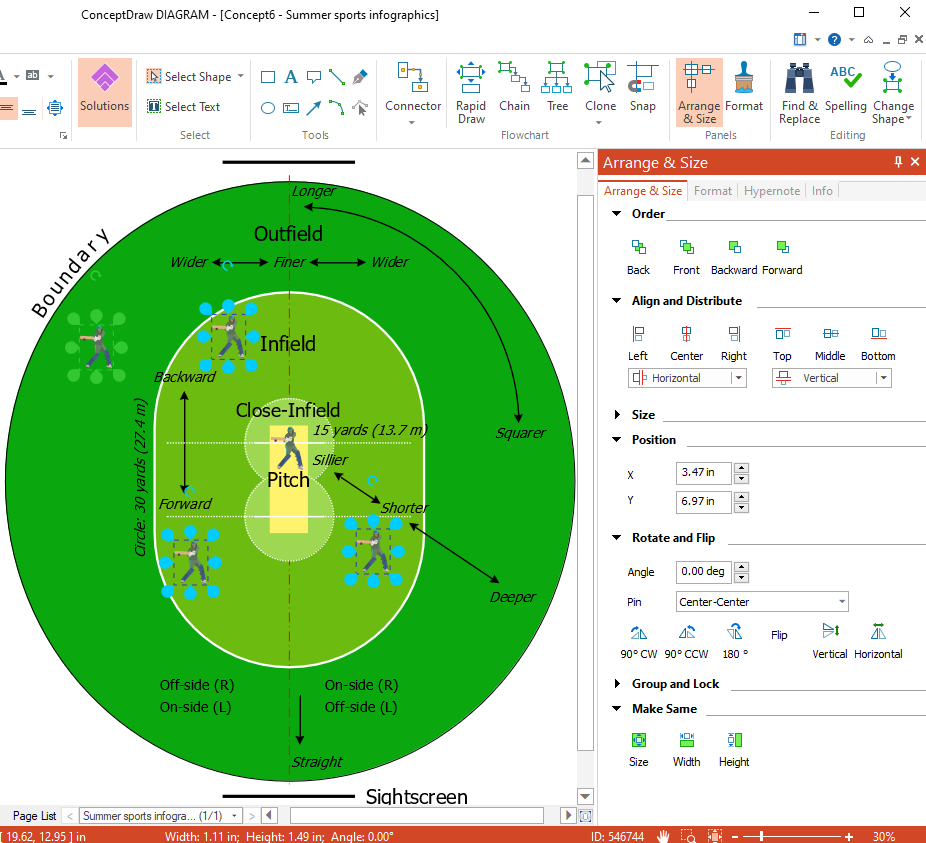Click Select Text tool

pos(184,107)
